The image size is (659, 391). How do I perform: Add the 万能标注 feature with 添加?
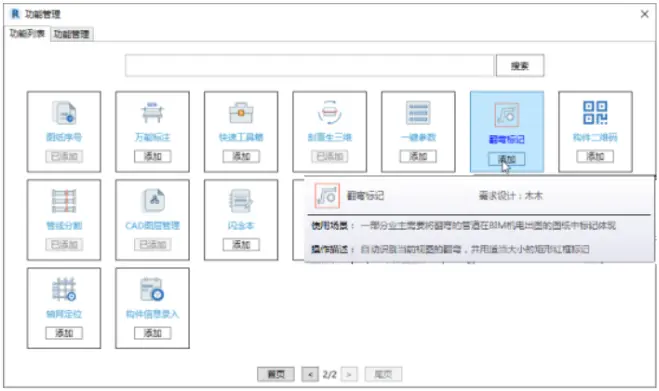153,156
